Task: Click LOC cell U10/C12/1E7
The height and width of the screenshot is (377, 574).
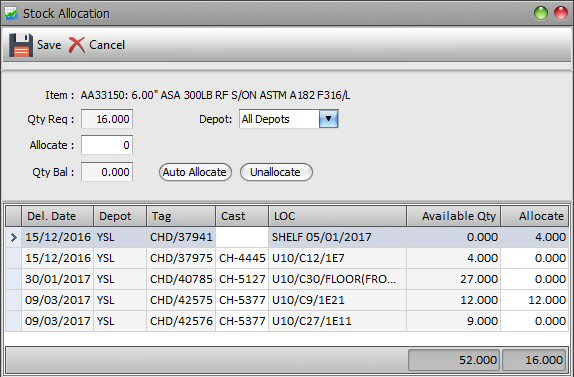Action: [337, 258]
